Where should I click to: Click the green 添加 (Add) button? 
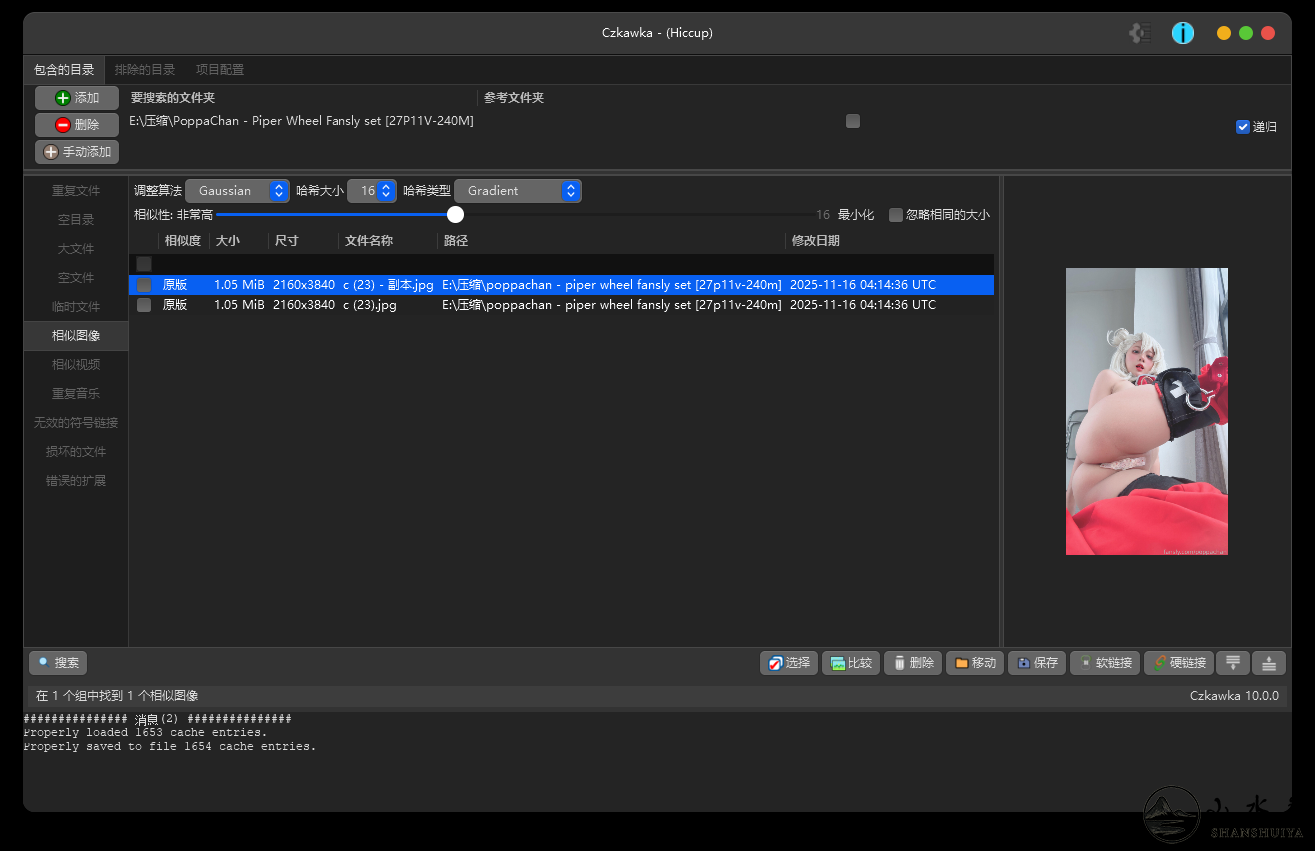pyautogui.click(x=77, y=98)
